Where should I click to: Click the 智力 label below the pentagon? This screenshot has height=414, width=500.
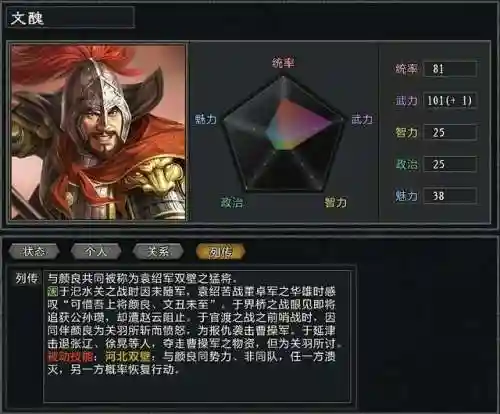(336, 202)
